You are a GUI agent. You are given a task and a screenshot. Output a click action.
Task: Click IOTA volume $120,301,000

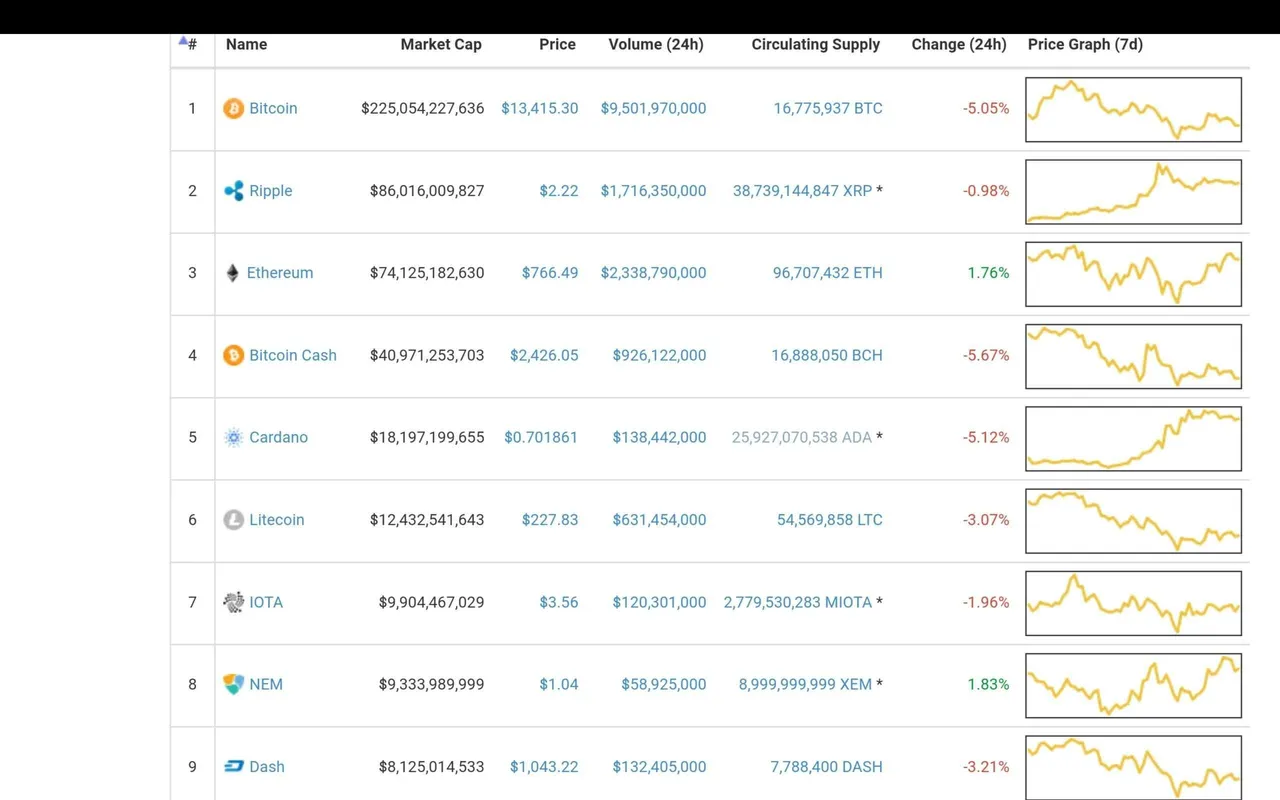[x=659, y=602]
